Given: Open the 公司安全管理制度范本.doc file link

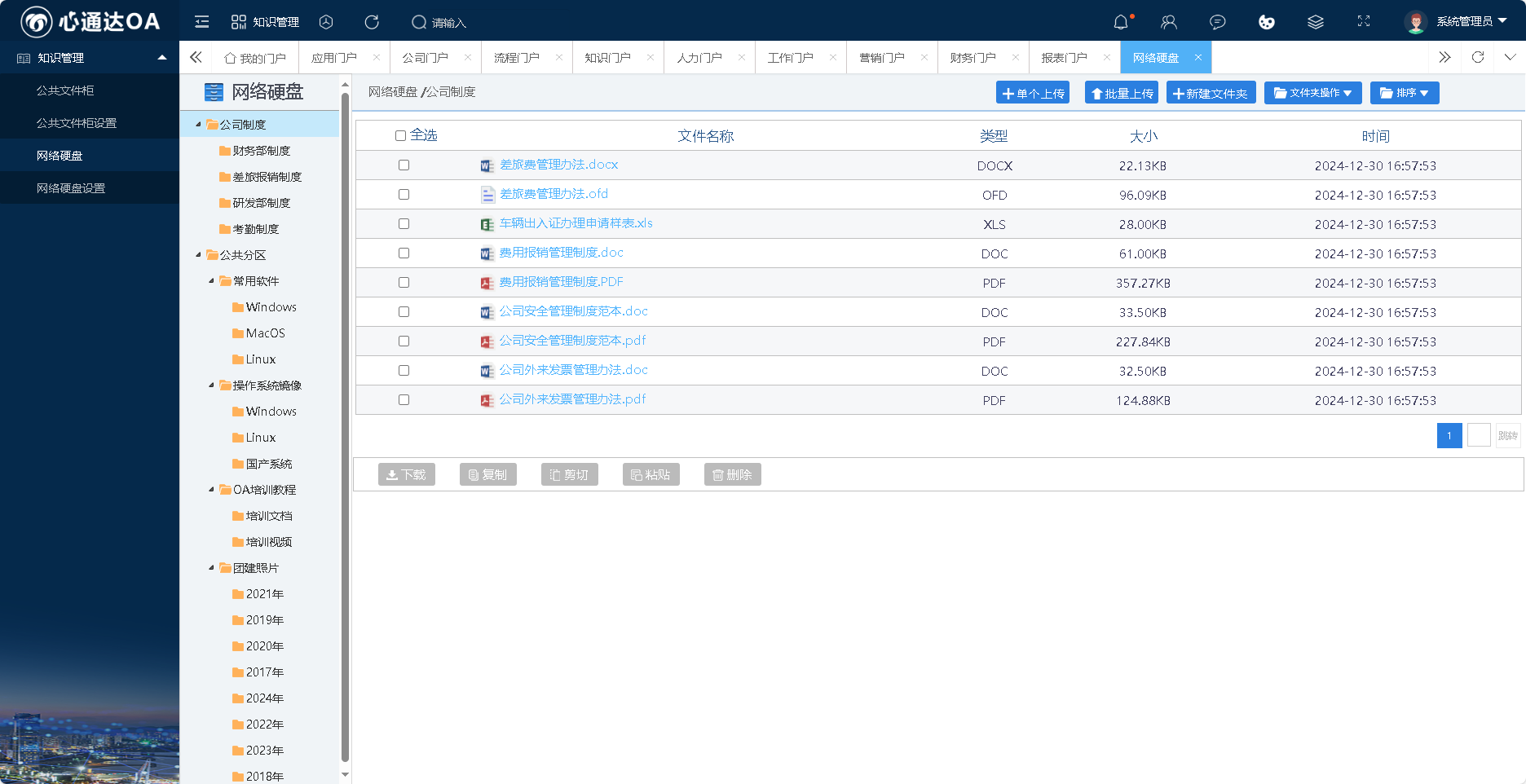Looking at the screenshot, I should [574, 311].
